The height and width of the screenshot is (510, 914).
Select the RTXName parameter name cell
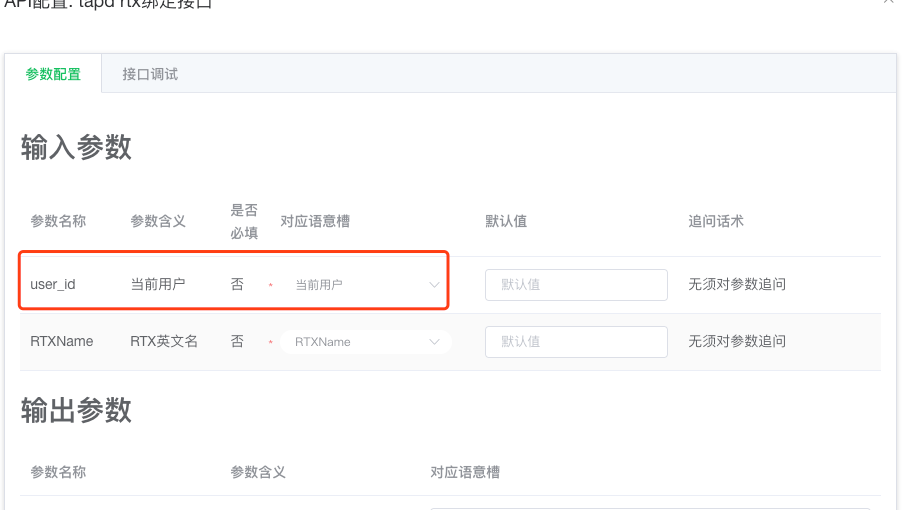pos(62,341)
